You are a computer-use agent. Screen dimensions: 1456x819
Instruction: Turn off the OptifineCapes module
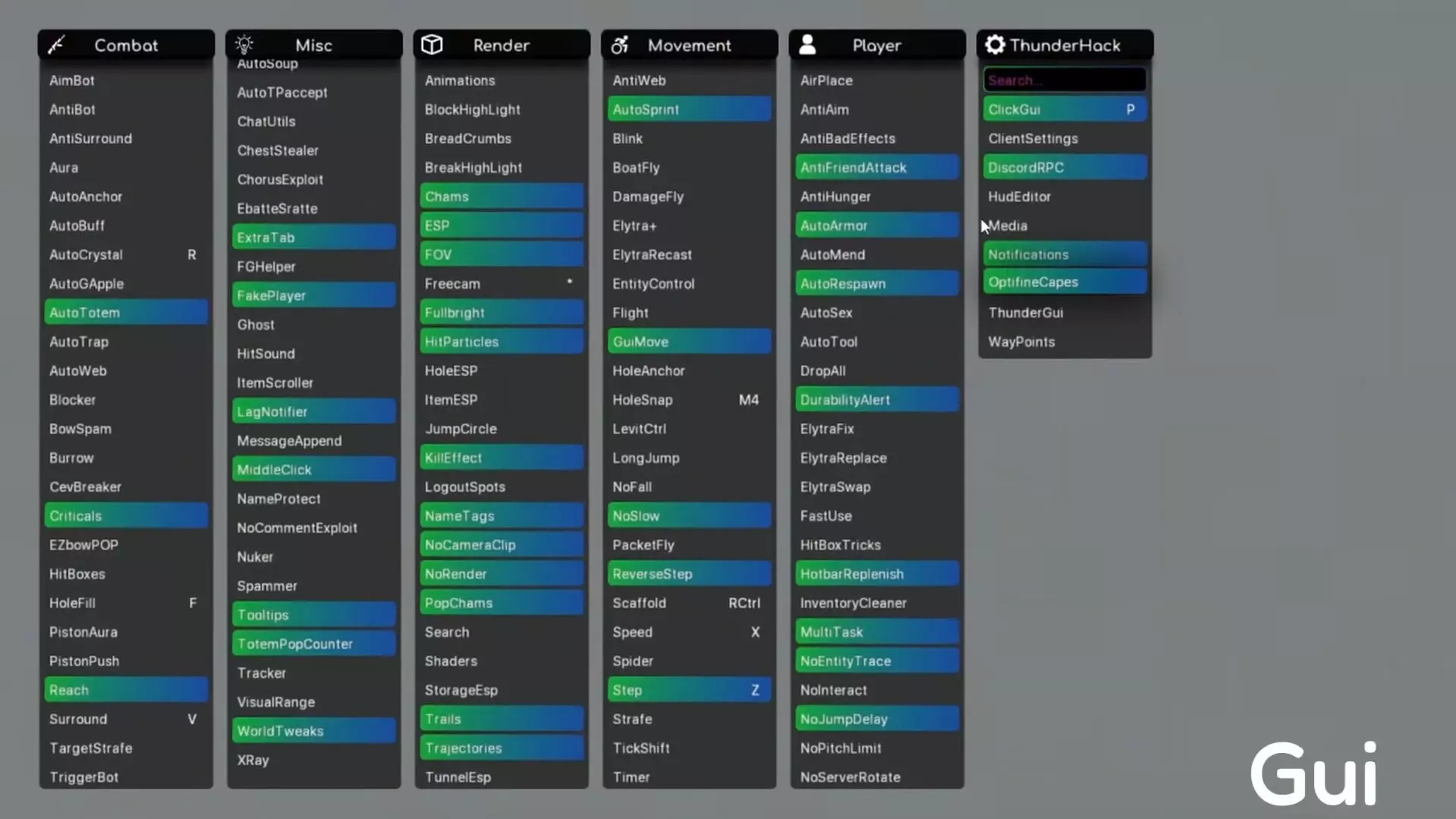click(1065, 282)
